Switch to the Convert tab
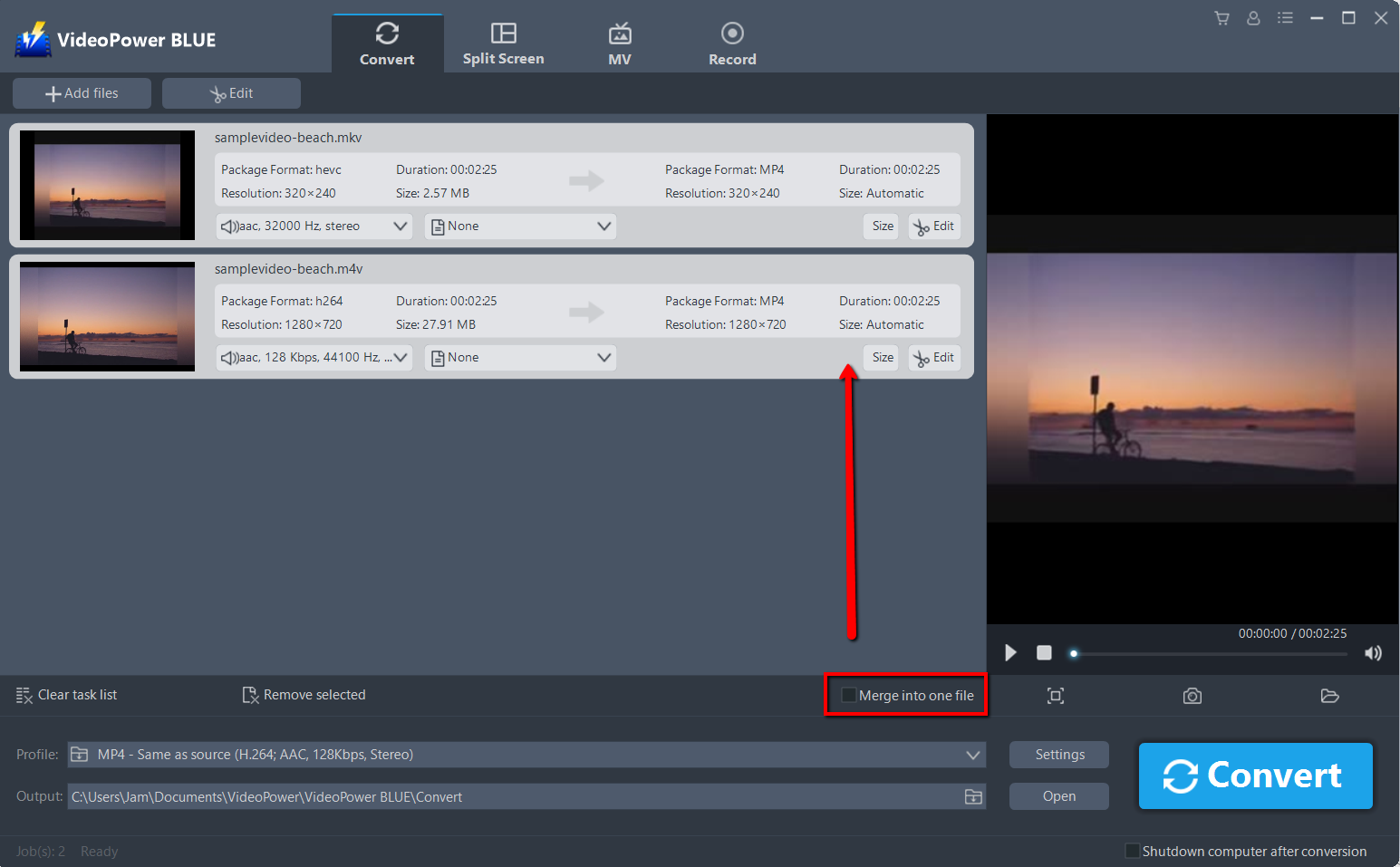The height and width of the screenshot is (867, 1400). 387,42
